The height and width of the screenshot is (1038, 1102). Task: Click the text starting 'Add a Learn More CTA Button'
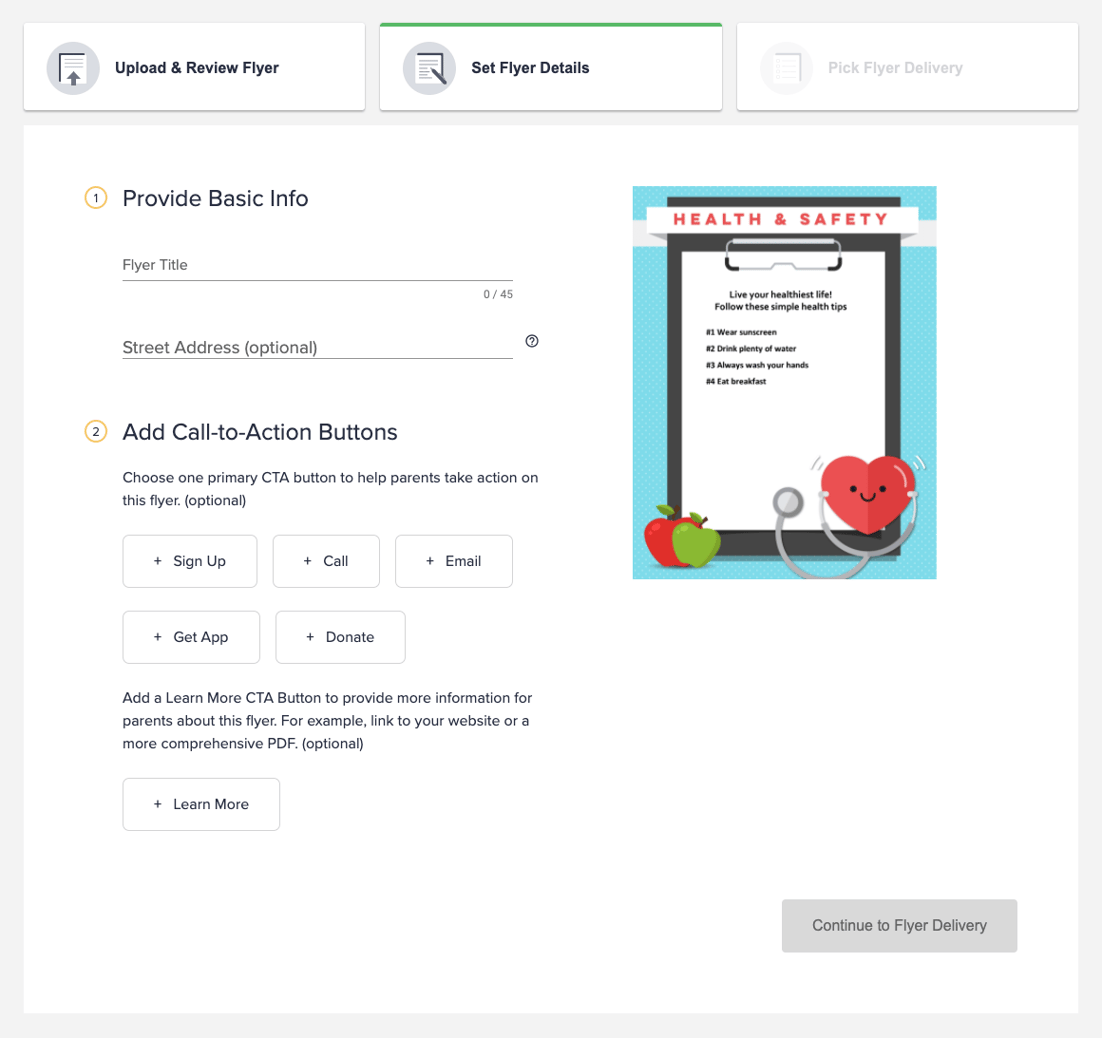(x=328, y=720)
